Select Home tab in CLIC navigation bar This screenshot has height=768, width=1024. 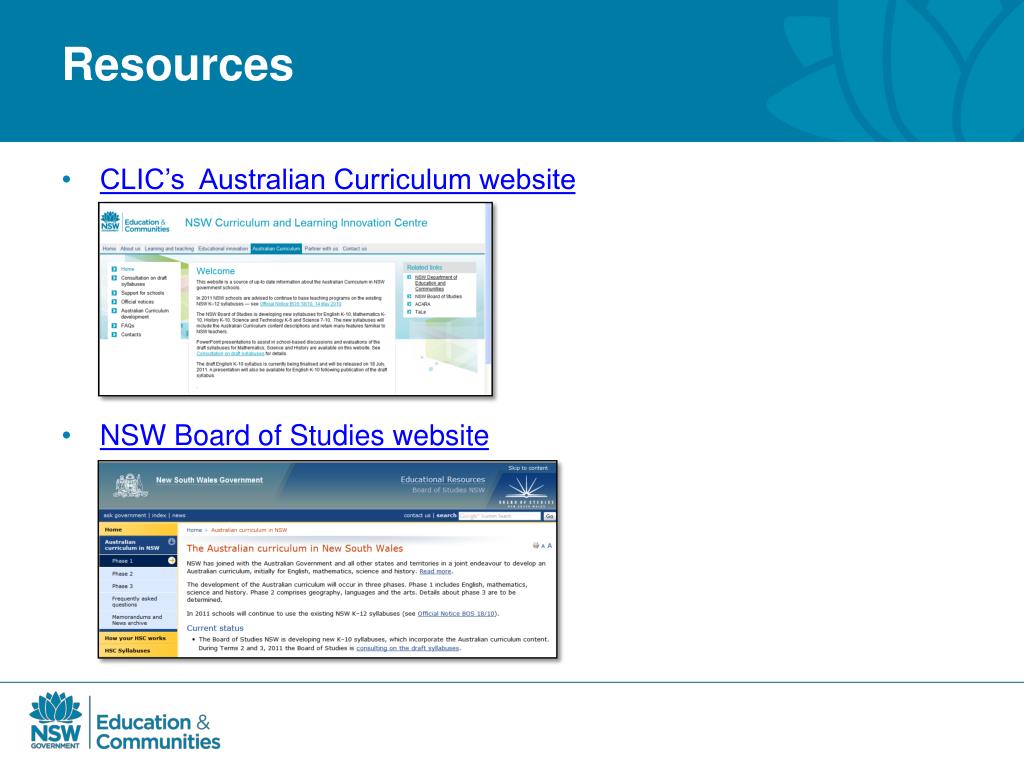click(109, 249)
